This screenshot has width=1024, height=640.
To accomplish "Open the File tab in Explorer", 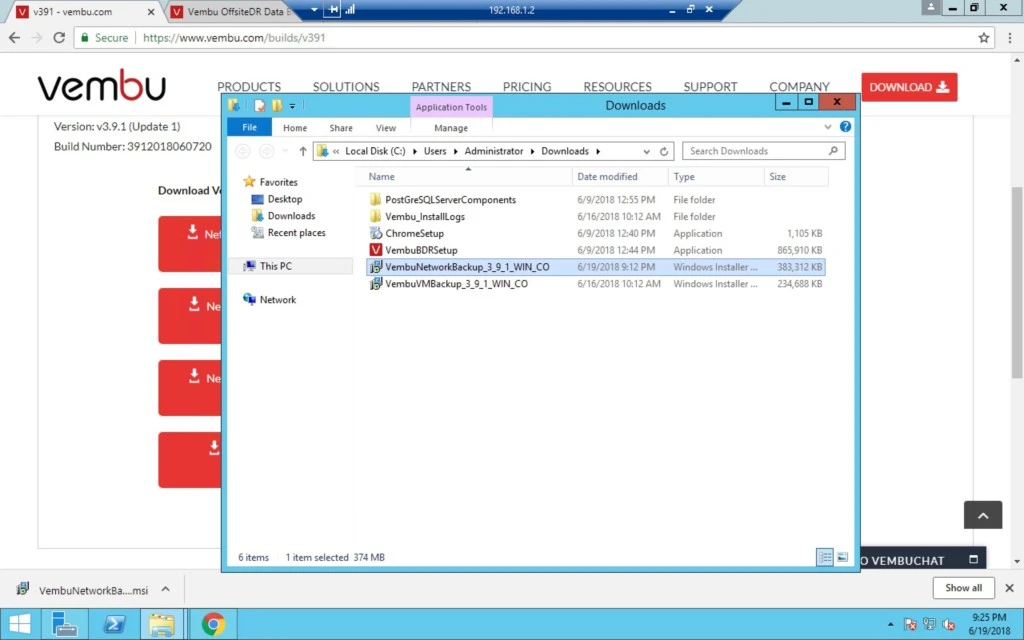I will point(249,127).
